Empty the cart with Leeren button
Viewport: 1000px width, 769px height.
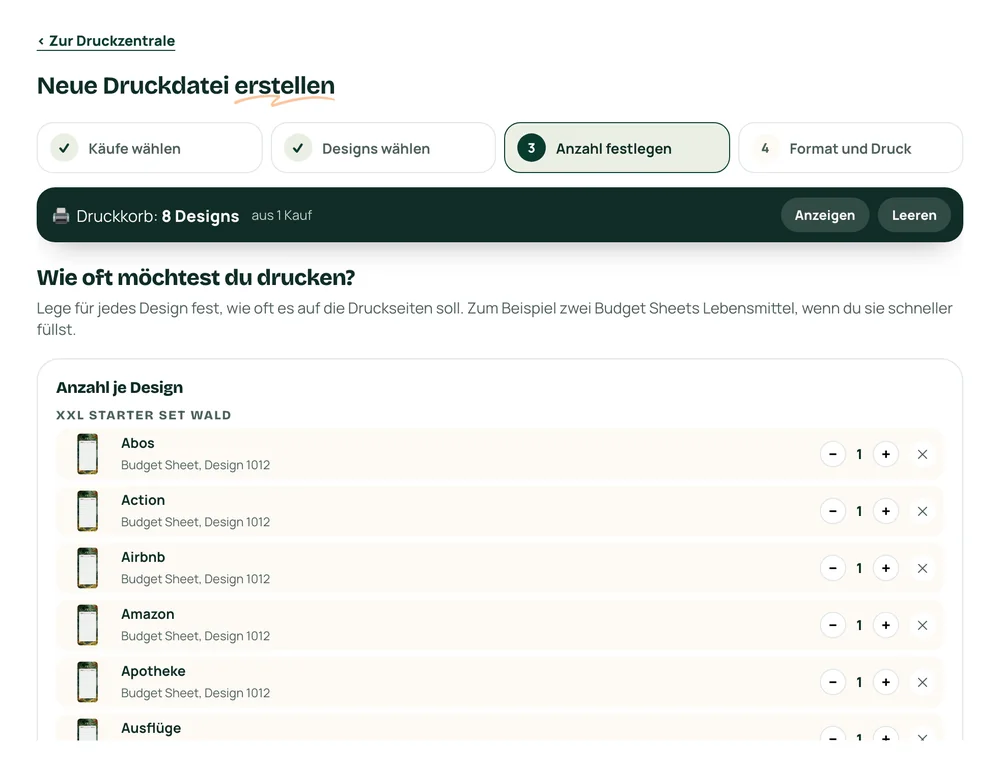tap(914, 215)
